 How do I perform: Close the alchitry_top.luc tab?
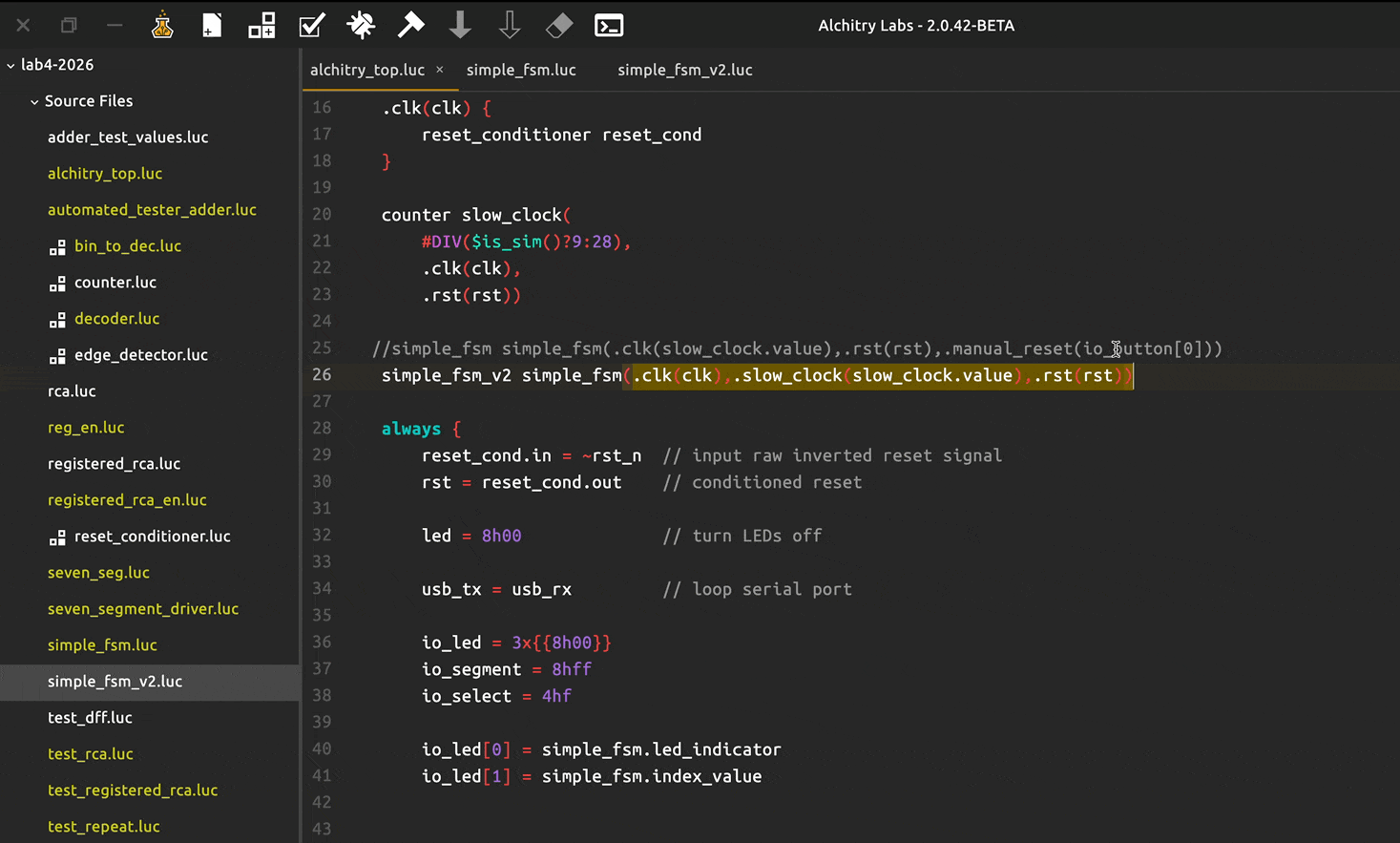440,70
